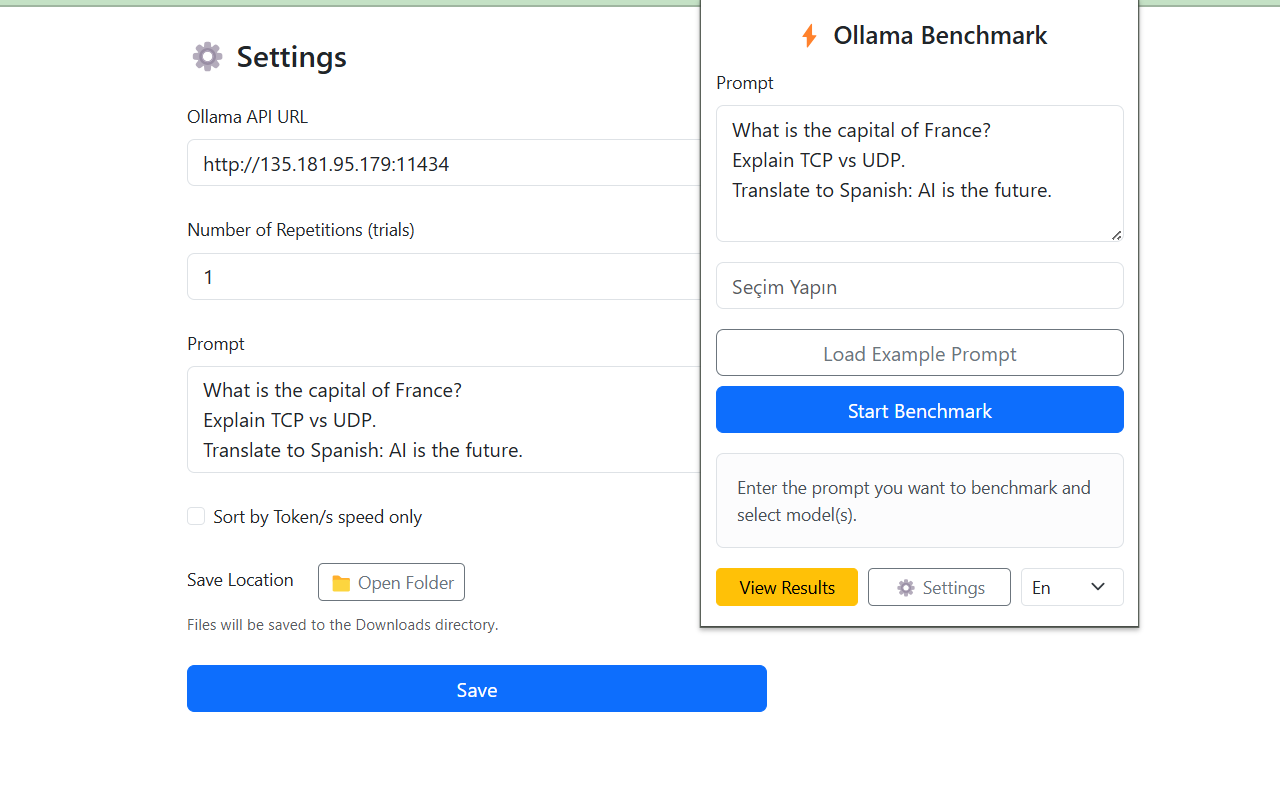Click the lightning bolt Ollama Benchmark logo

(x=809, y=36)
